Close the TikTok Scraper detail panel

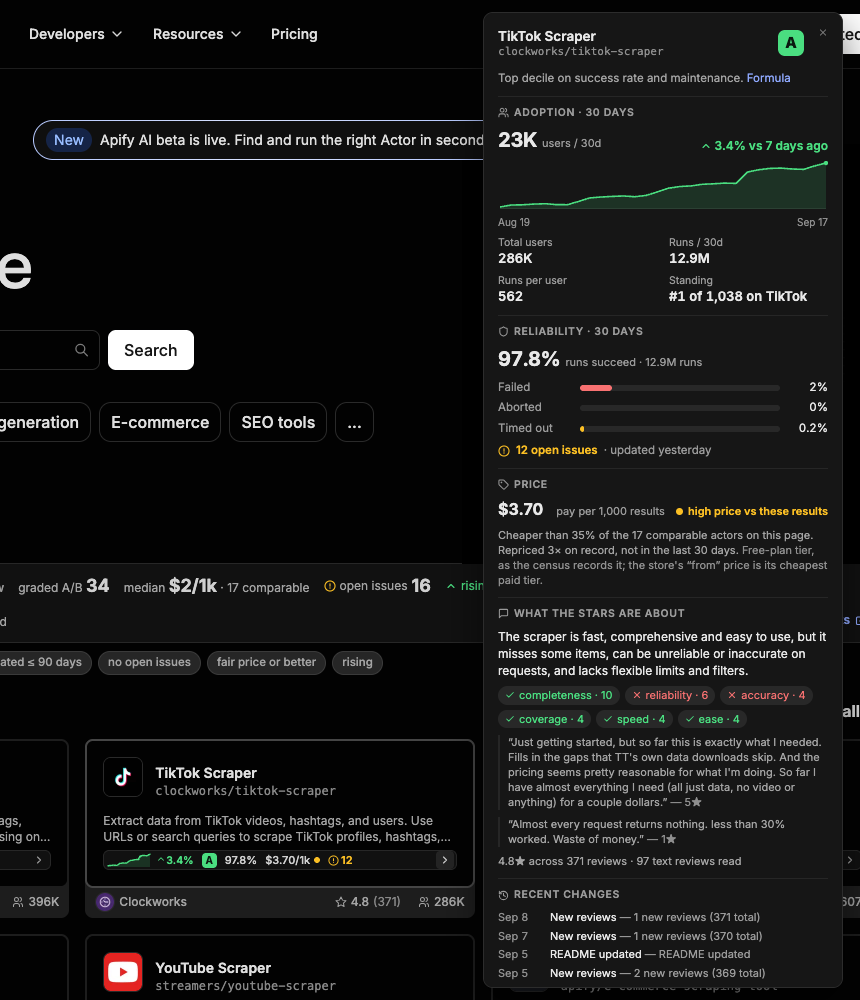click(x=823, y=33)
